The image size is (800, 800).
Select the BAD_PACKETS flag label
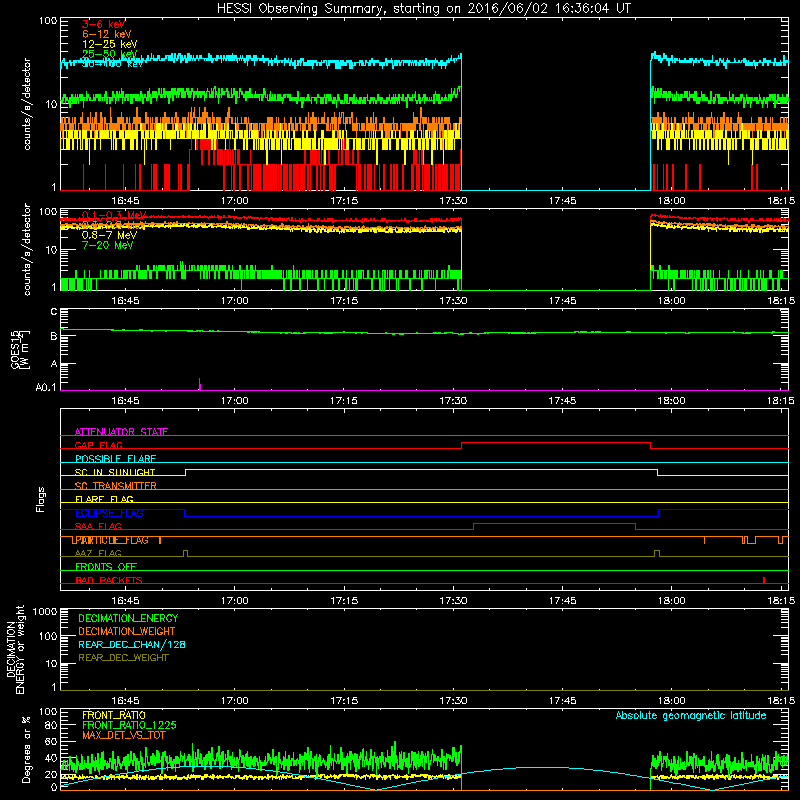pos(109,580)
